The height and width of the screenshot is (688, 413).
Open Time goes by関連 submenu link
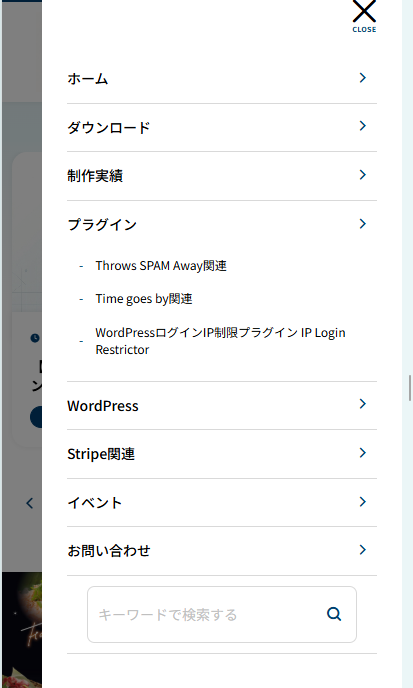(144, 299)
